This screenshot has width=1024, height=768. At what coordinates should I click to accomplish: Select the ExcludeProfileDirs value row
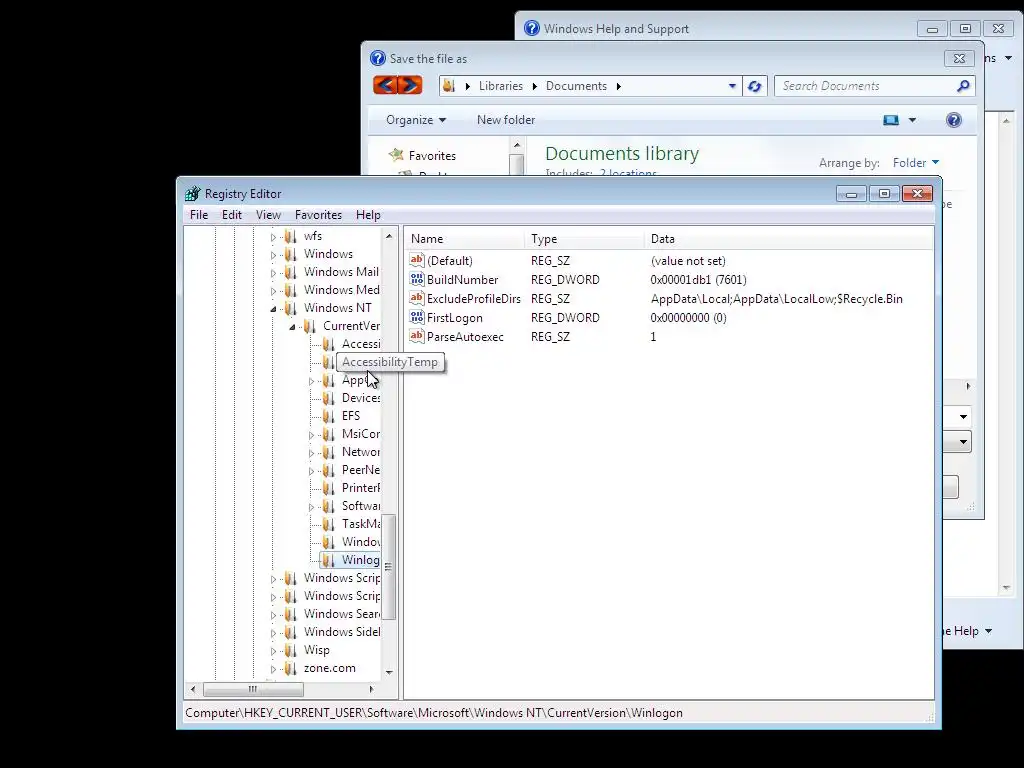(x=669, y=298)
